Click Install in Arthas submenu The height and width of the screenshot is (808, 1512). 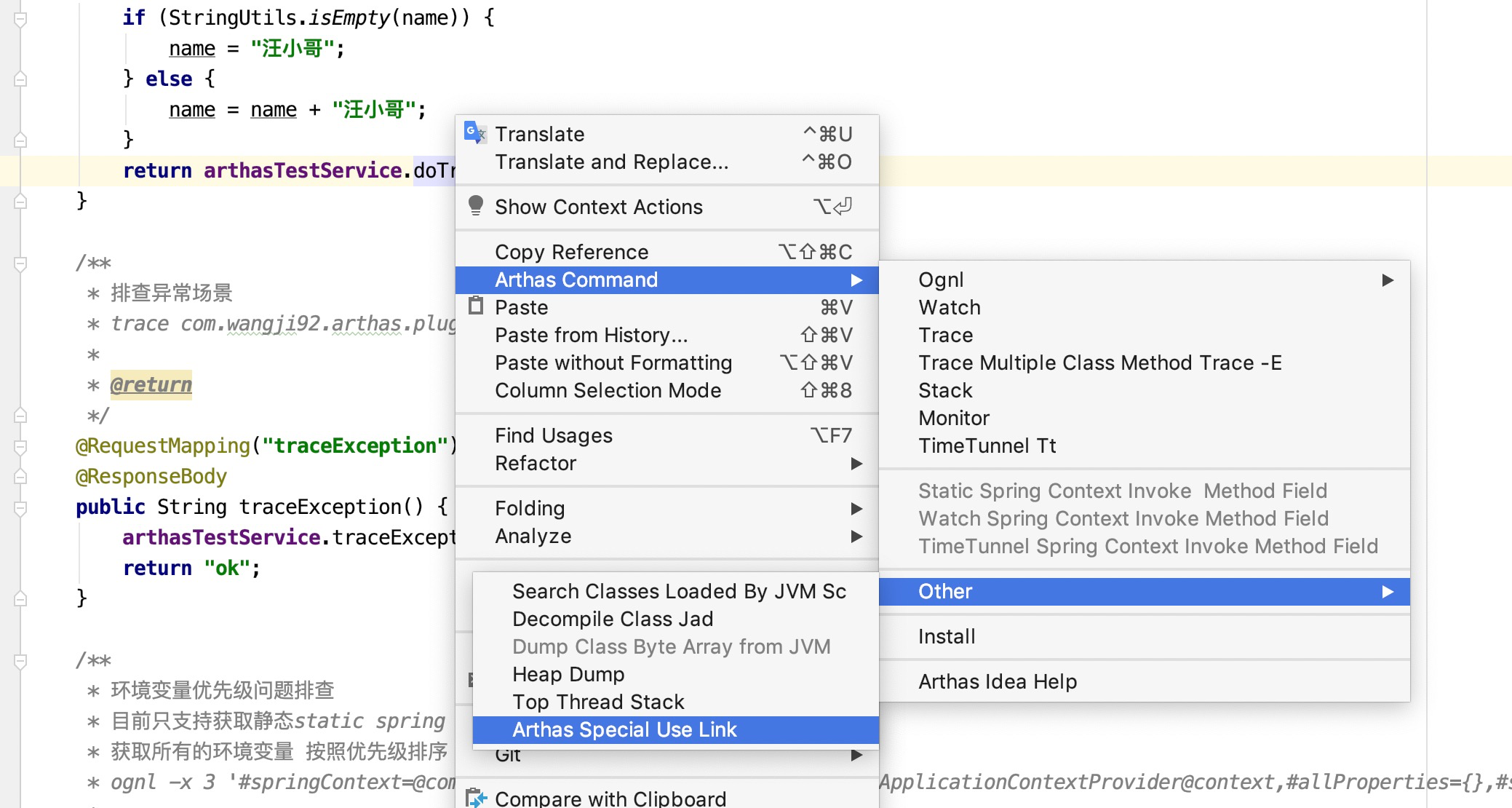946,636
